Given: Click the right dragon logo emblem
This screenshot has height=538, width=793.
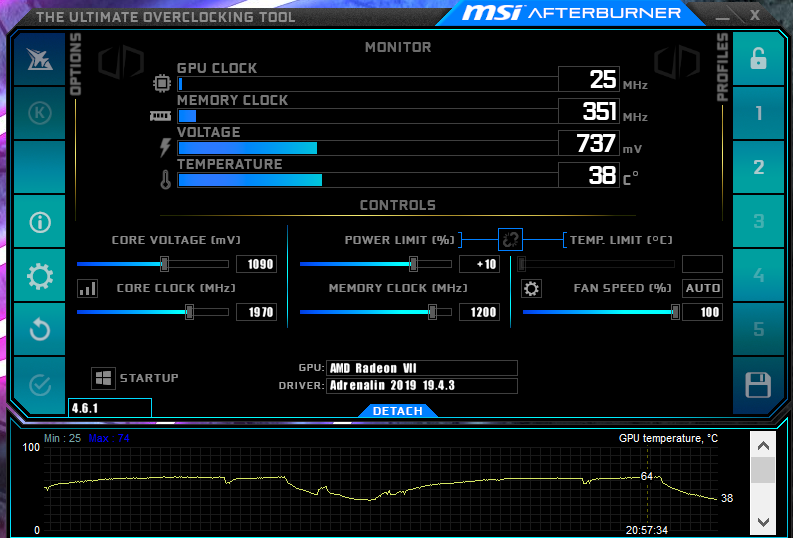Looking at the screenshot, I should click(677, 62).
